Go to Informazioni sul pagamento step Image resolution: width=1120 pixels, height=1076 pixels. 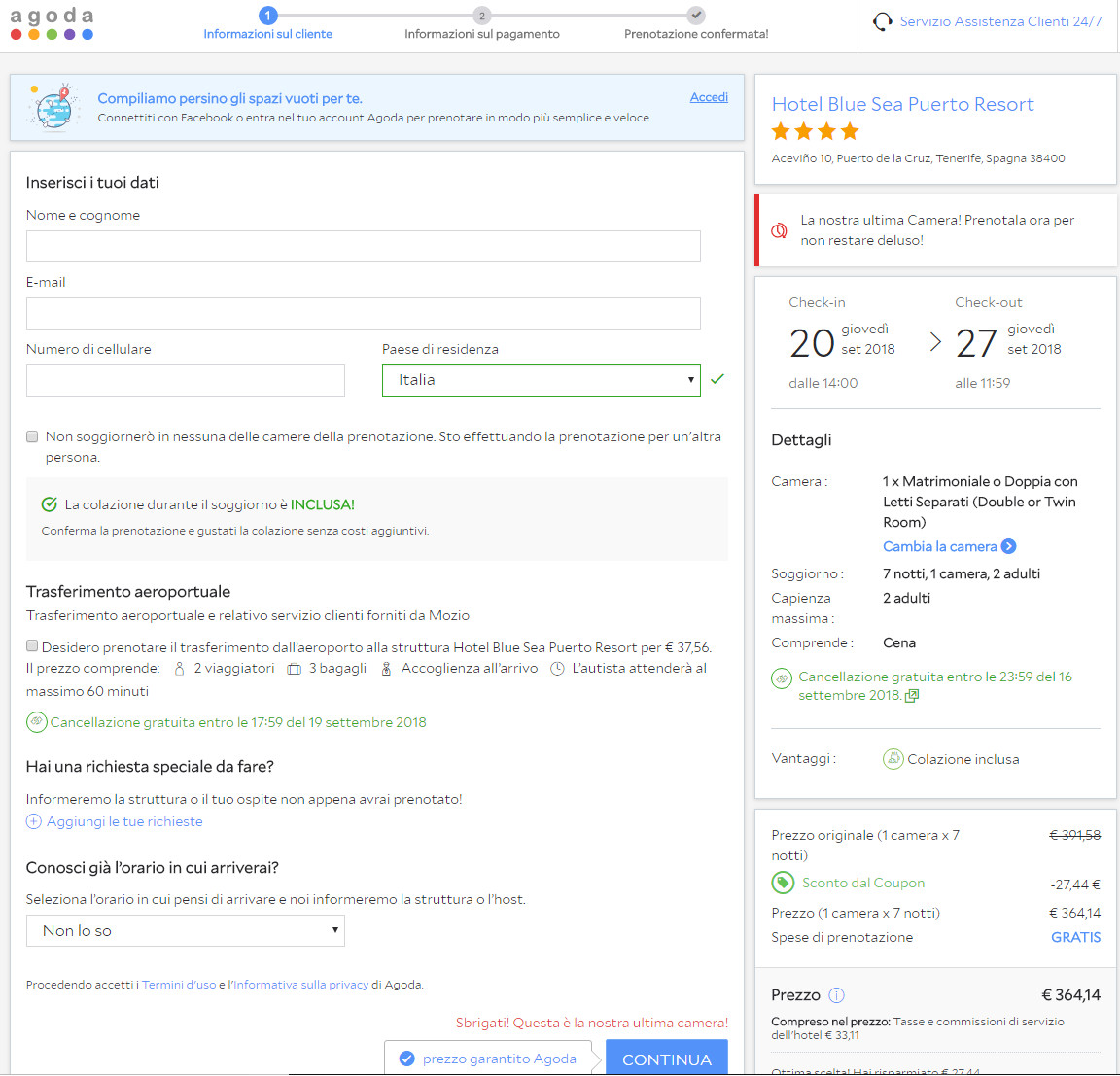482,34
